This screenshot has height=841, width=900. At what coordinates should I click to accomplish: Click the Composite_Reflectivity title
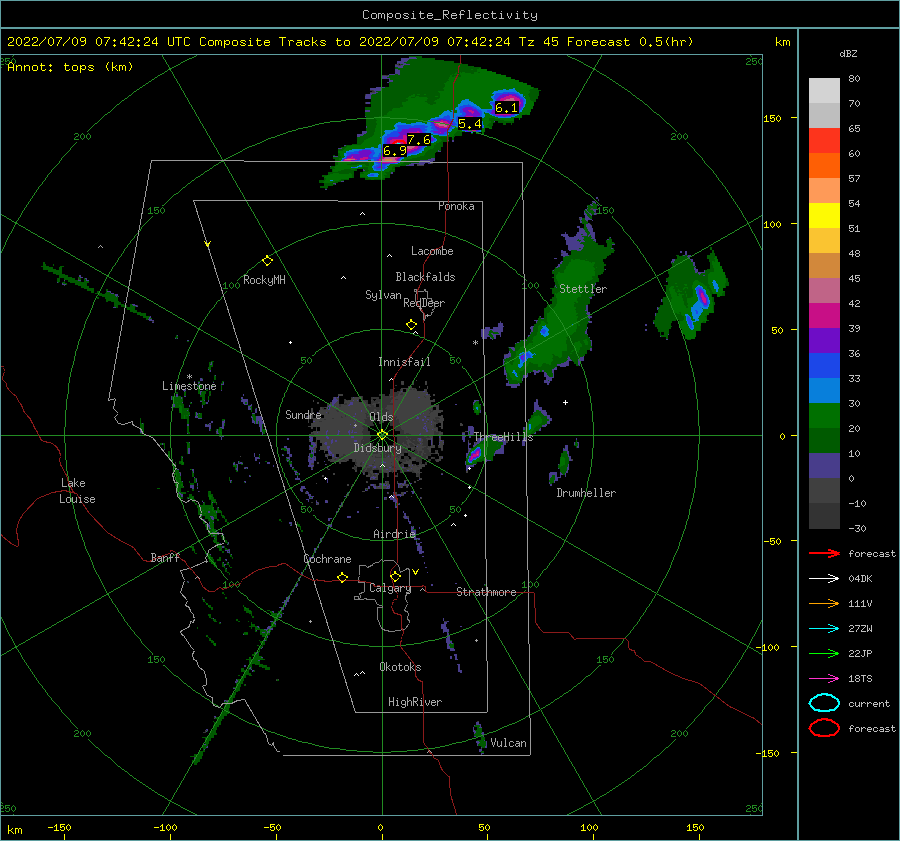point(449,15)
